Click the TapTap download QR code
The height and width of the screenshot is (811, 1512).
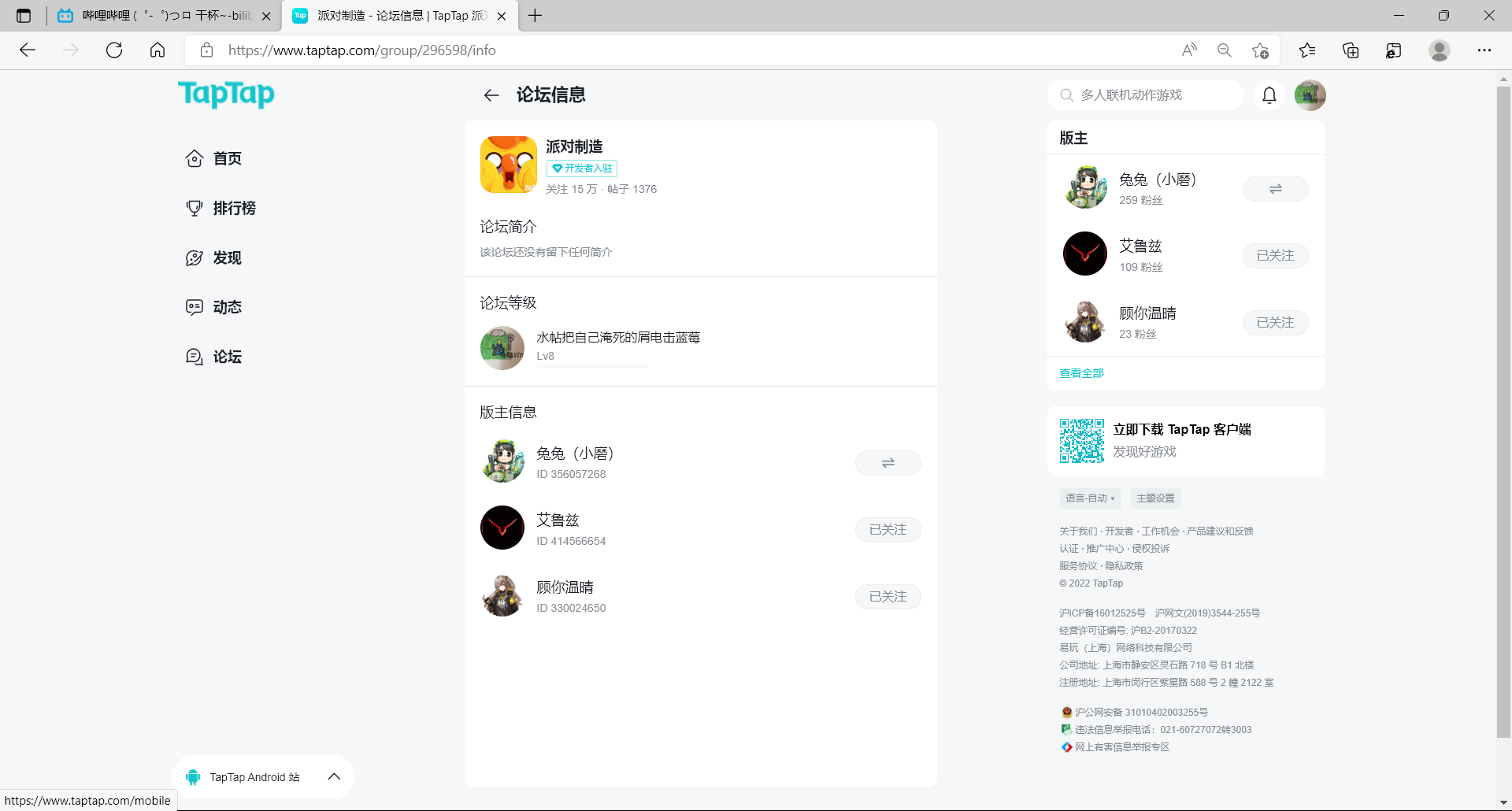tap(1081, 441)
